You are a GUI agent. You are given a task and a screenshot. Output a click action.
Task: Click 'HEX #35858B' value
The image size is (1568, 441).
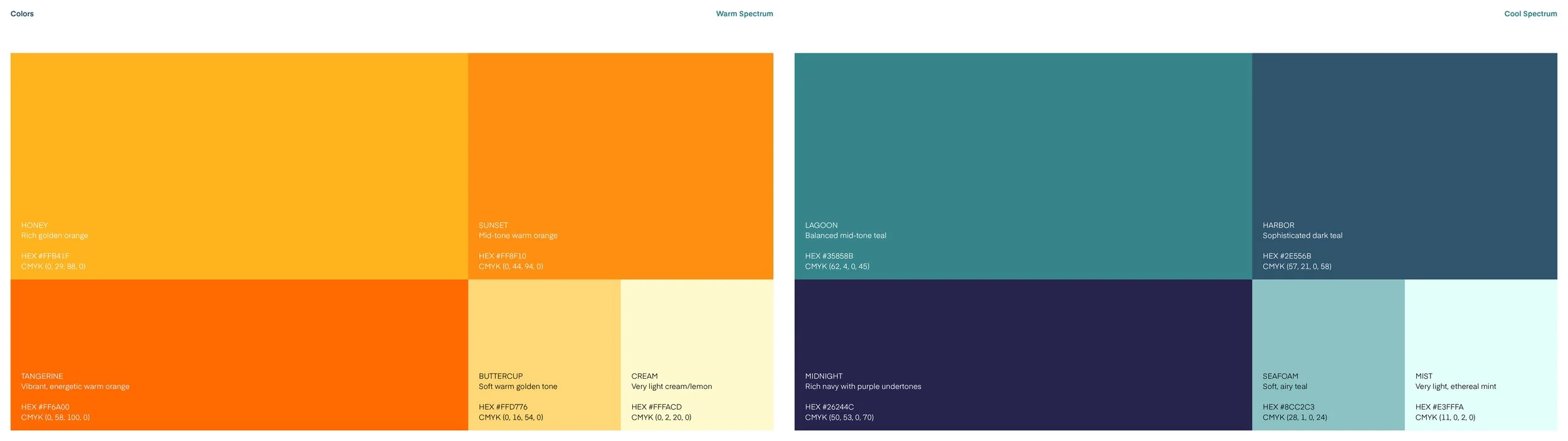[829, 256]
